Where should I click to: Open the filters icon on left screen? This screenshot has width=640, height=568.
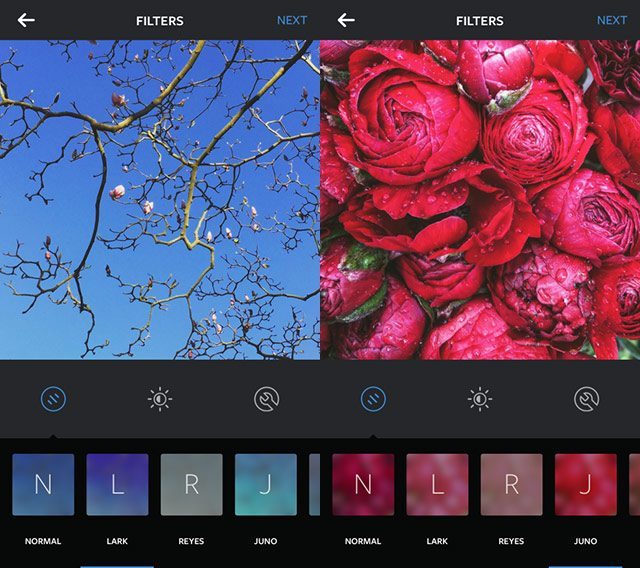pyautogui.click(x=53, y=399)
